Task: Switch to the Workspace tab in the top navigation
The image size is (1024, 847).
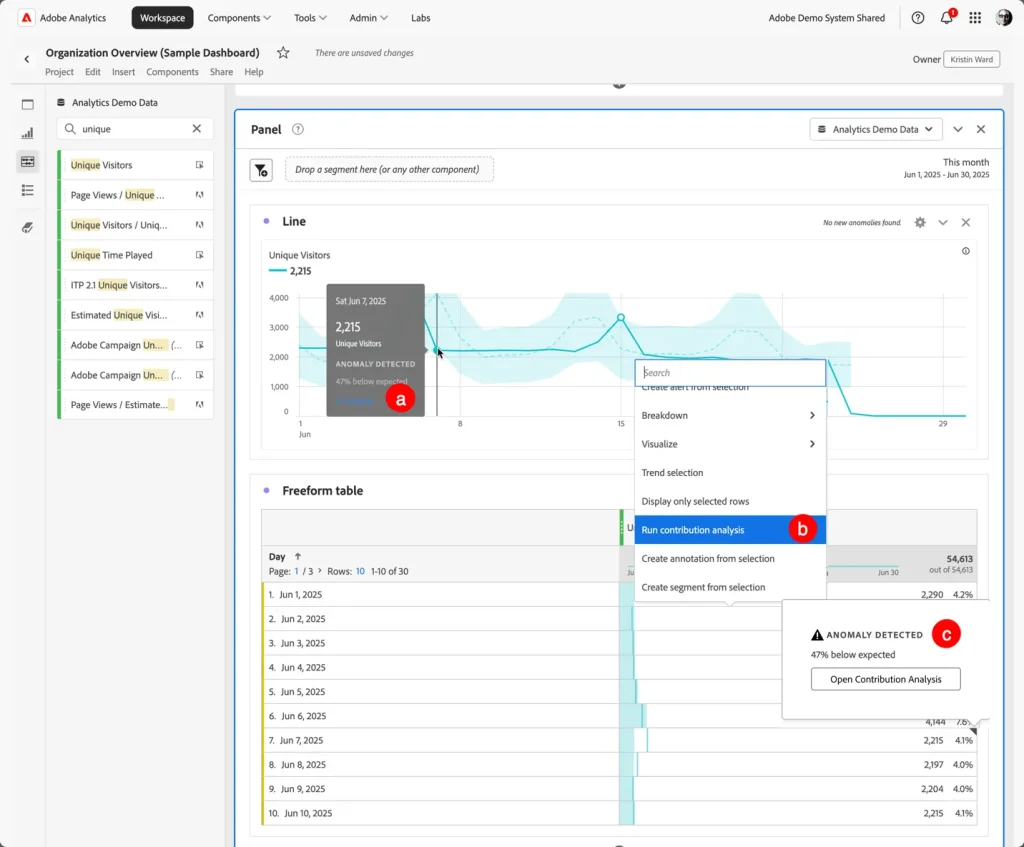Action: coord(162,17)
